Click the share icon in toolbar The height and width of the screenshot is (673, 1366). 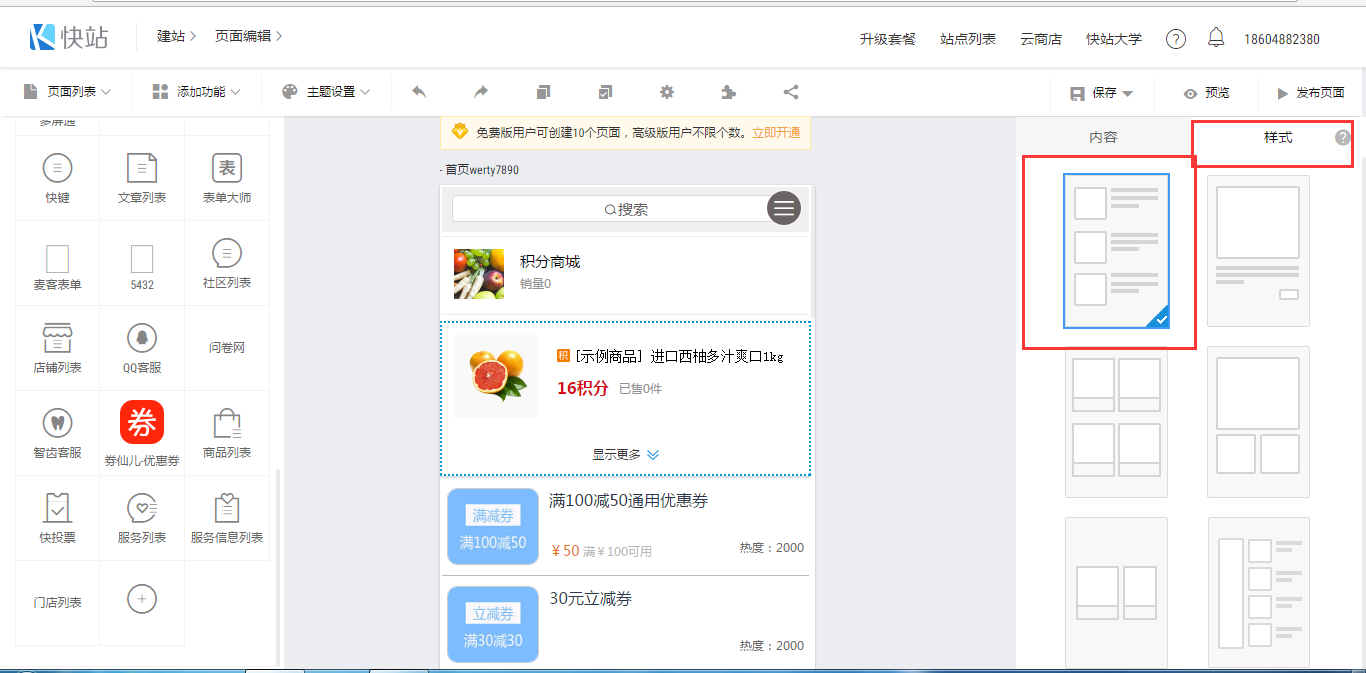[x=791, y=92]
